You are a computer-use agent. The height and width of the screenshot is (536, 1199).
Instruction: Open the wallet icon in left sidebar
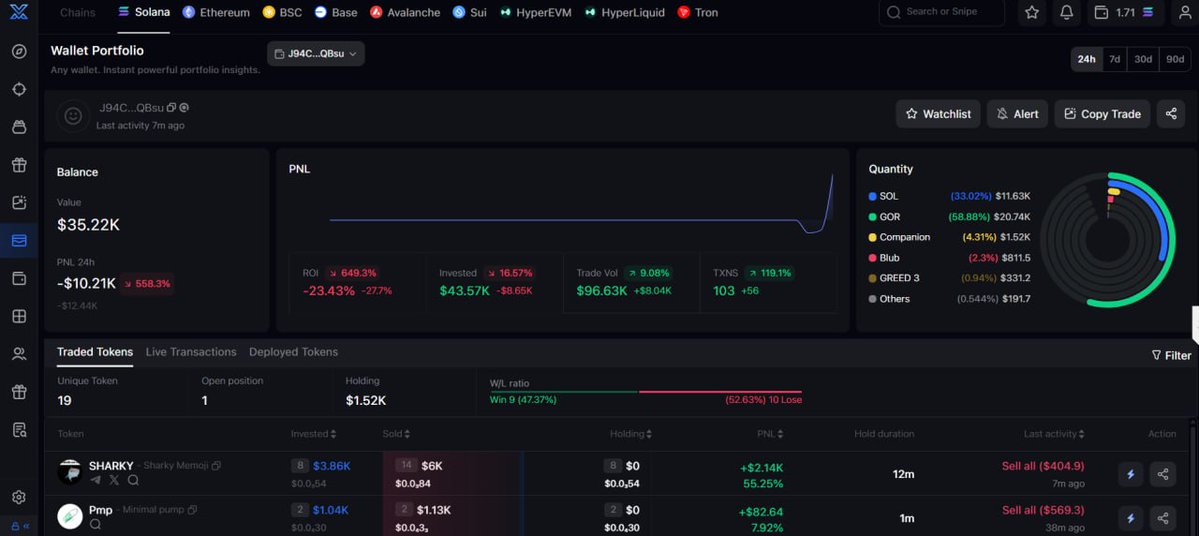[20, 278]
